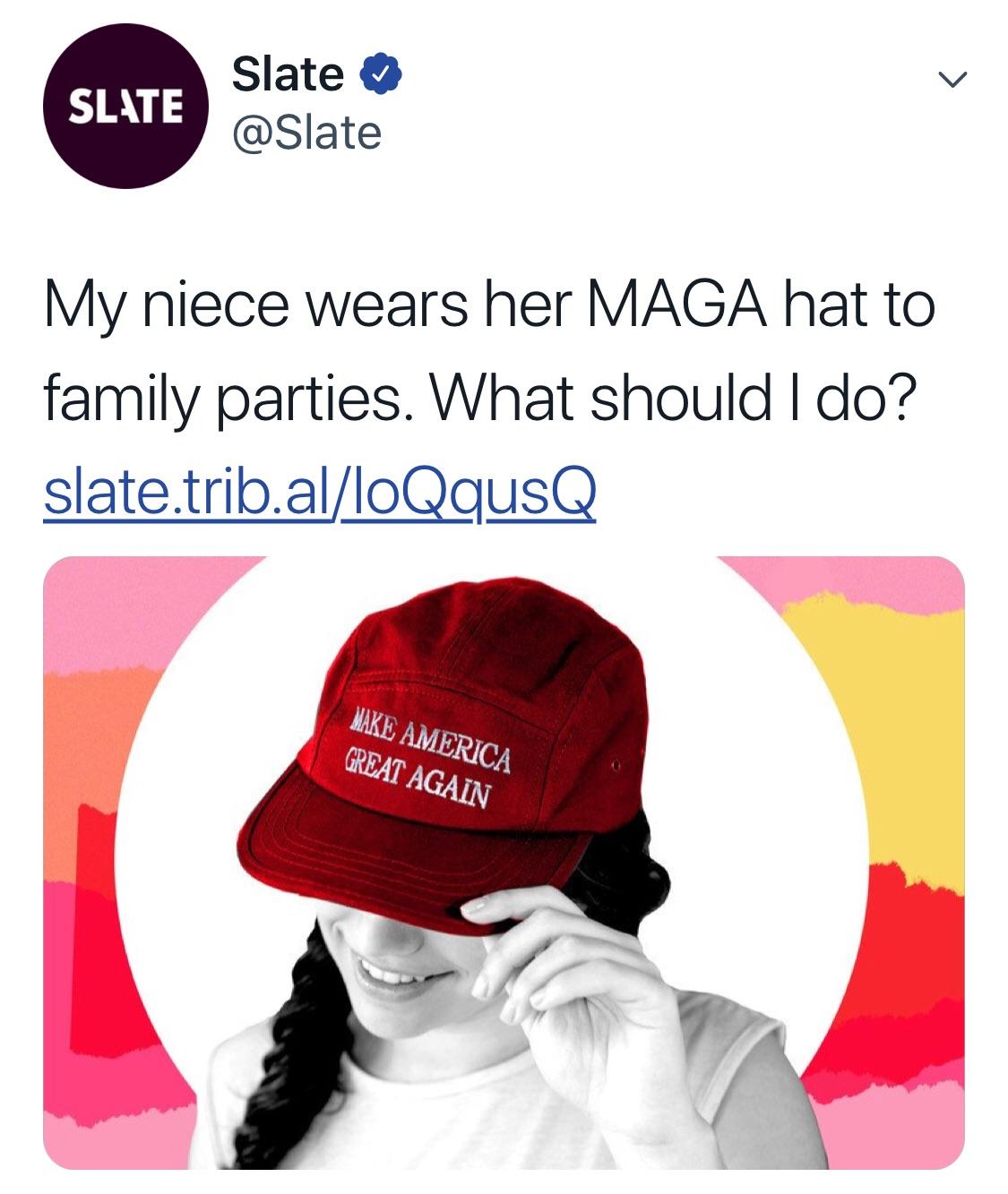Open the attached tweet image

(x=504, y=863)
